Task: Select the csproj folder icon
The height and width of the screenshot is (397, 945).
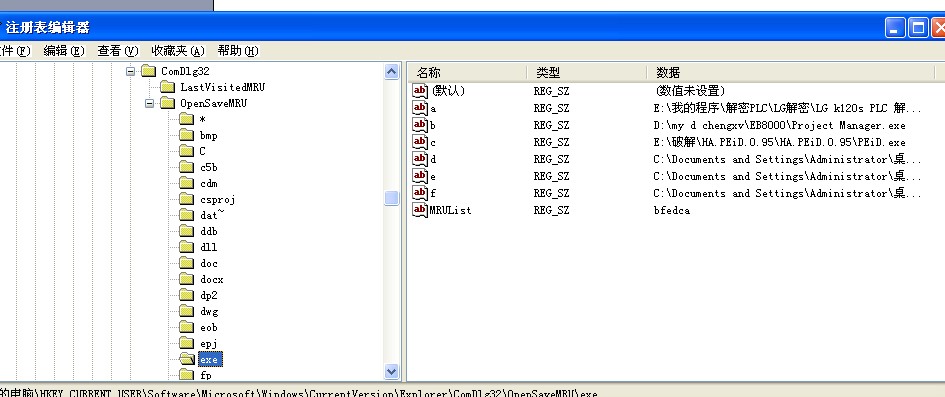Action: point(187,199)
